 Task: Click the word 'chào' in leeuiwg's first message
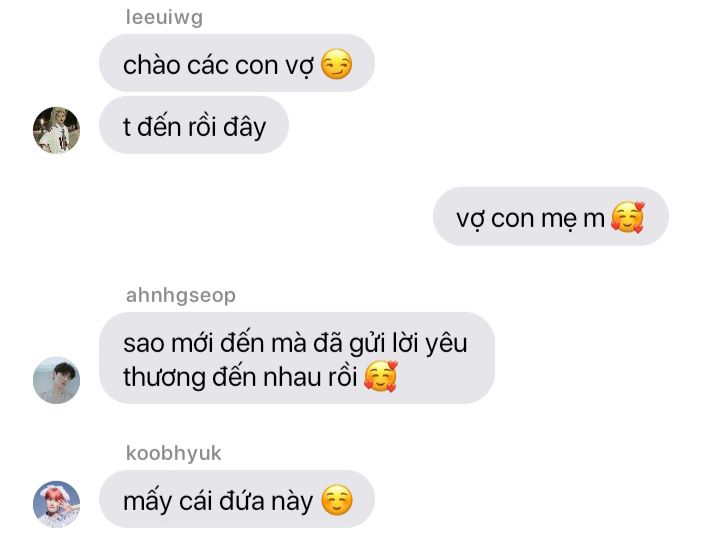(152, 65)
